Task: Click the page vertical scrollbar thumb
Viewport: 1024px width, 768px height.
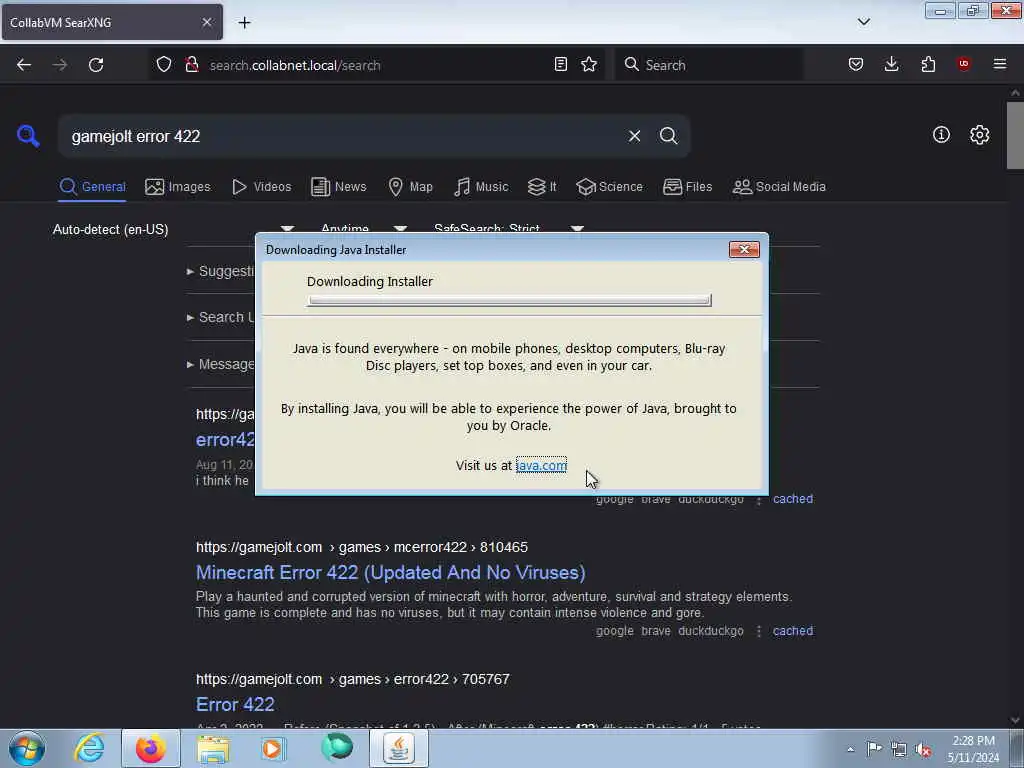Action: click(x=1015, y=135)
